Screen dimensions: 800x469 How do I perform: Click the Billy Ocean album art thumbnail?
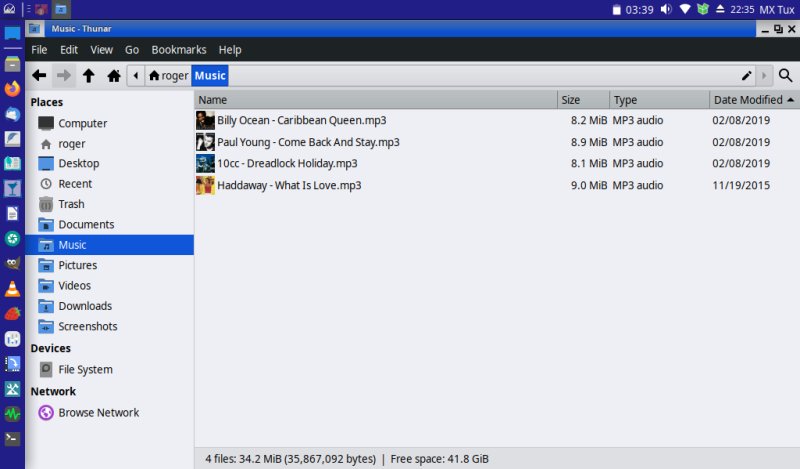[x=205, y=120]
